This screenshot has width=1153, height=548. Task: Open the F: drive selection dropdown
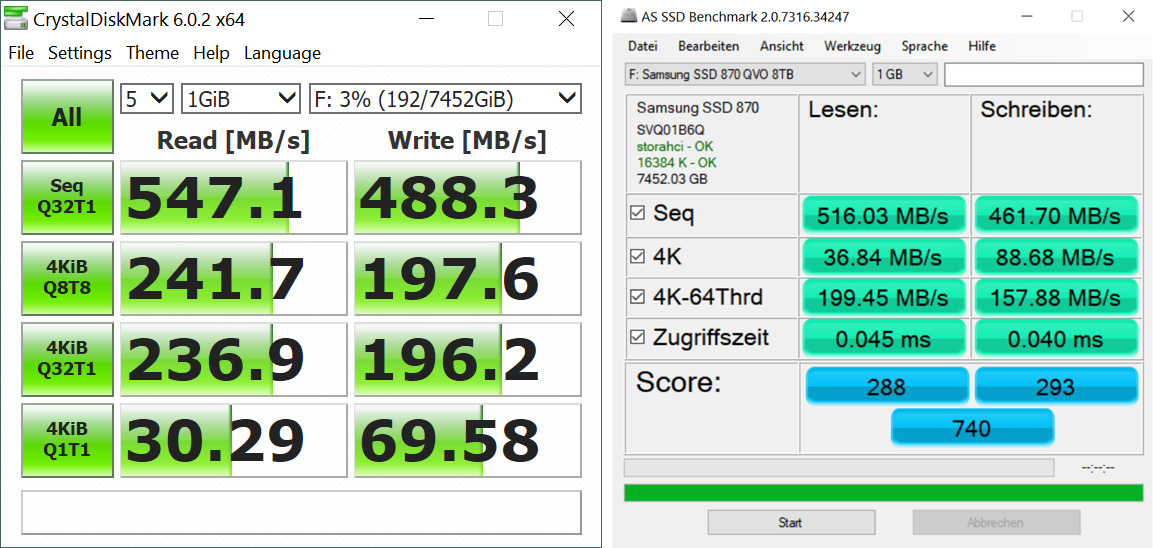(444, 99)
